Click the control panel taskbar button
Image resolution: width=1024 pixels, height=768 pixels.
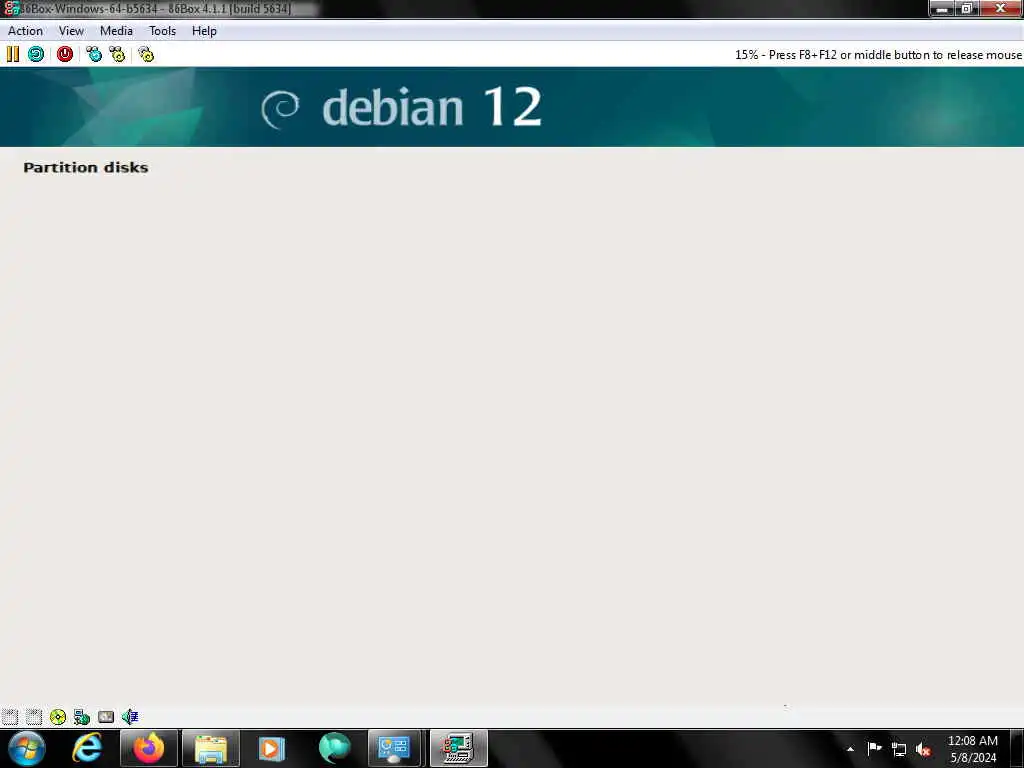(394, 748)
